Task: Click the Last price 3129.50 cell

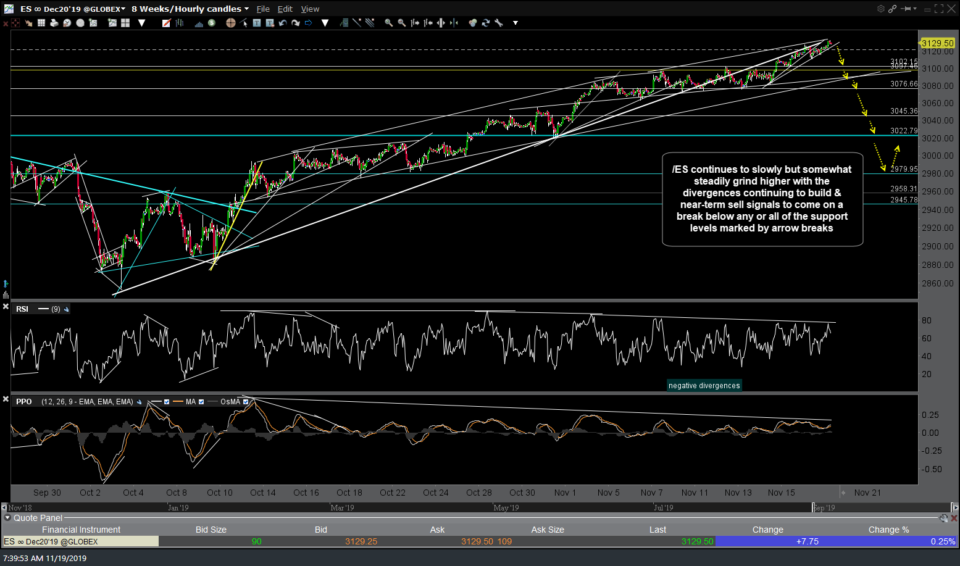Action: tap(697, 541)
